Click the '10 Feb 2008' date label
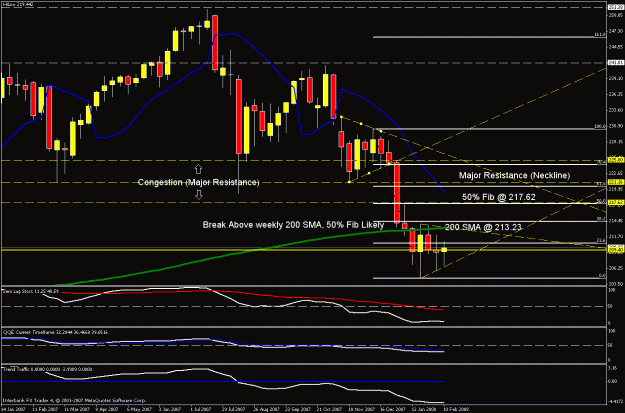625x413 pixels. (455, 409)
